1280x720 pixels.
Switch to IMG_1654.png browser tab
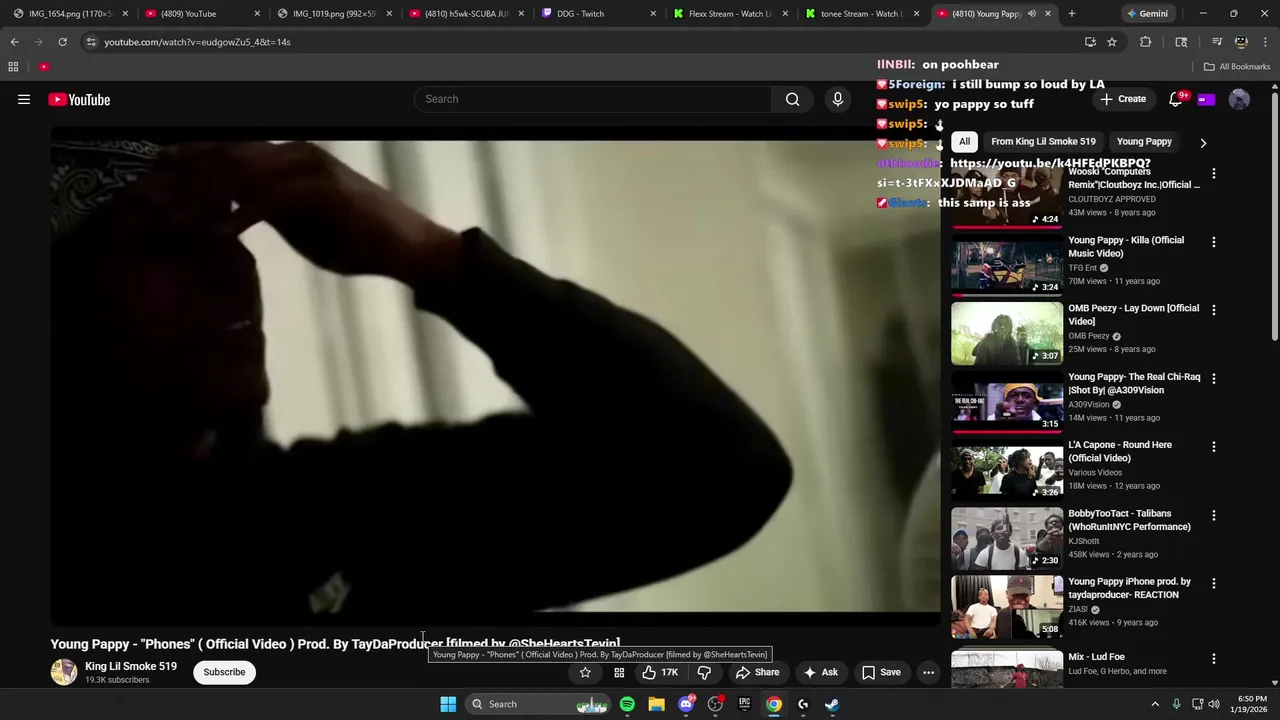coord(68,14)
